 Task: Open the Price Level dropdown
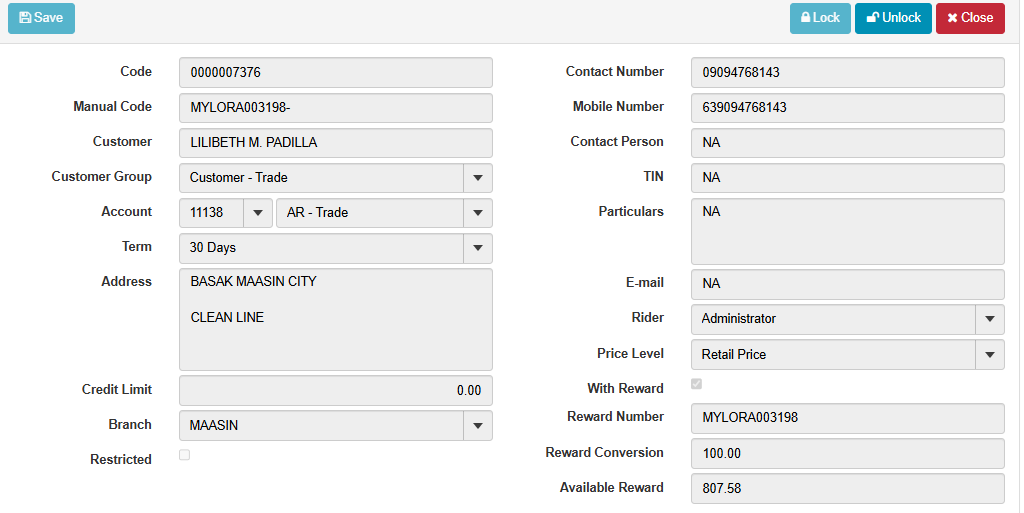point(989,355)
